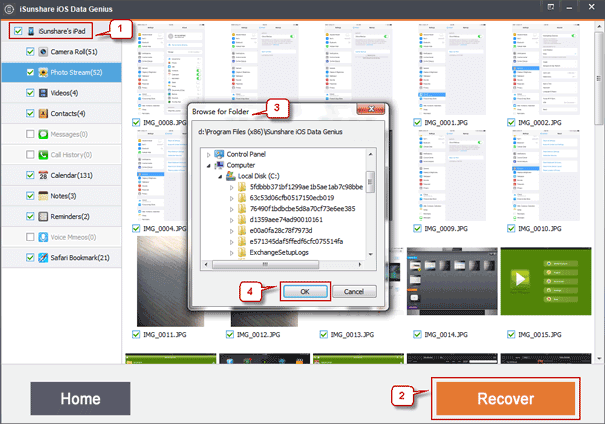Collapse the Computer tree node
The width and height of the screenshot is (605, 424).
tap(209, 166)
